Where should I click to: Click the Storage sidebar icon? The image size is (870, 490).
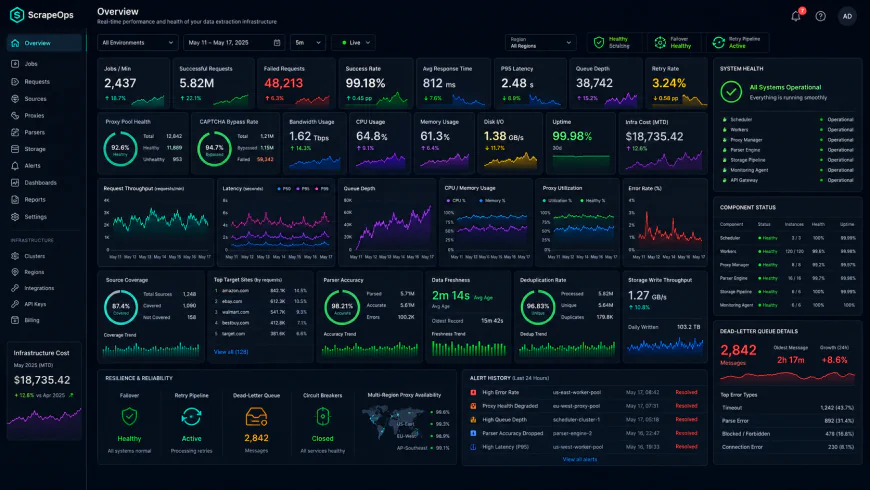(15, 149)
